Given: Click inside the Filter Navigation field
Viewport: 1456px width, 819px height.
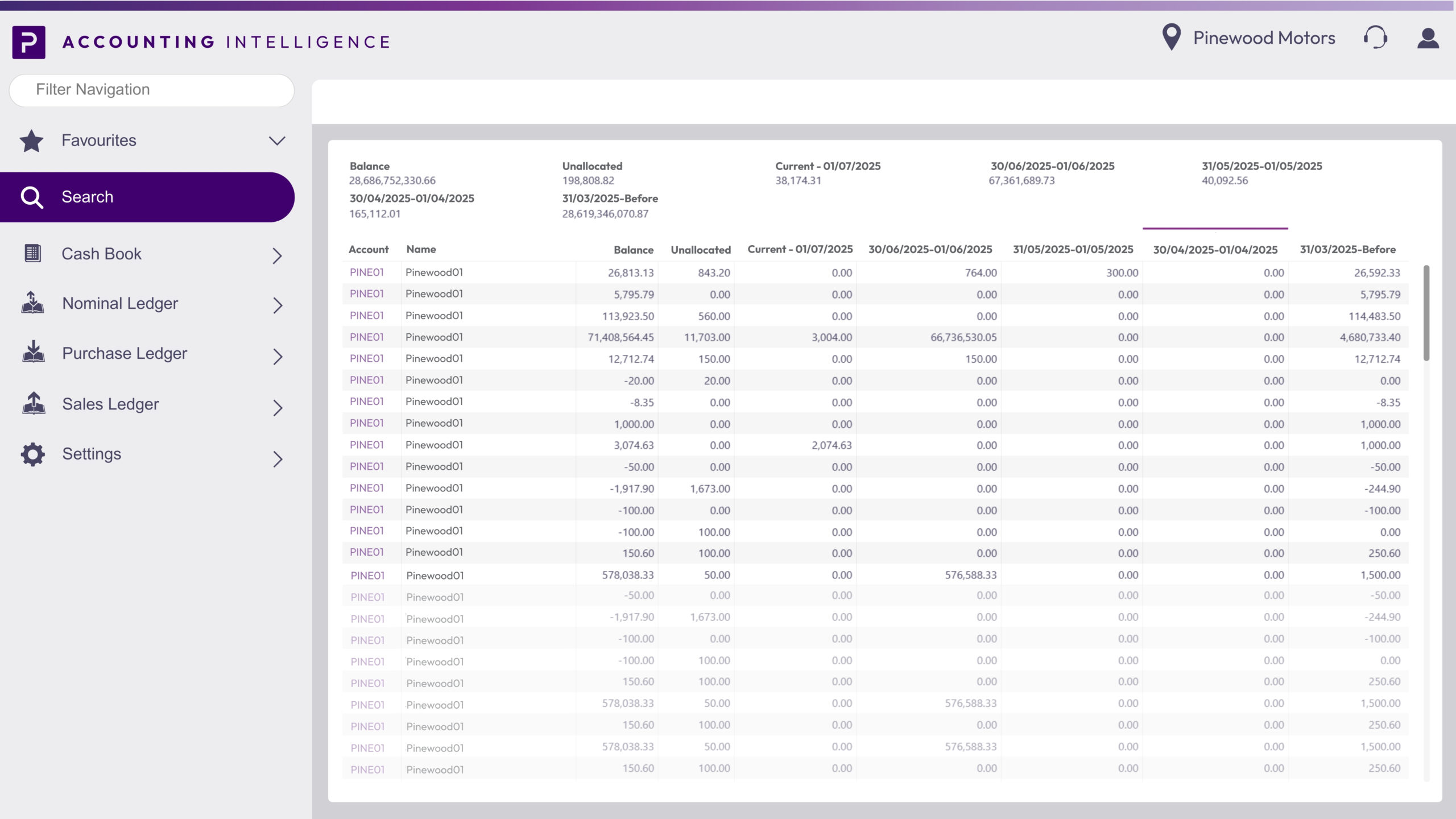Looking at the screenshot, I should [151, 89].
